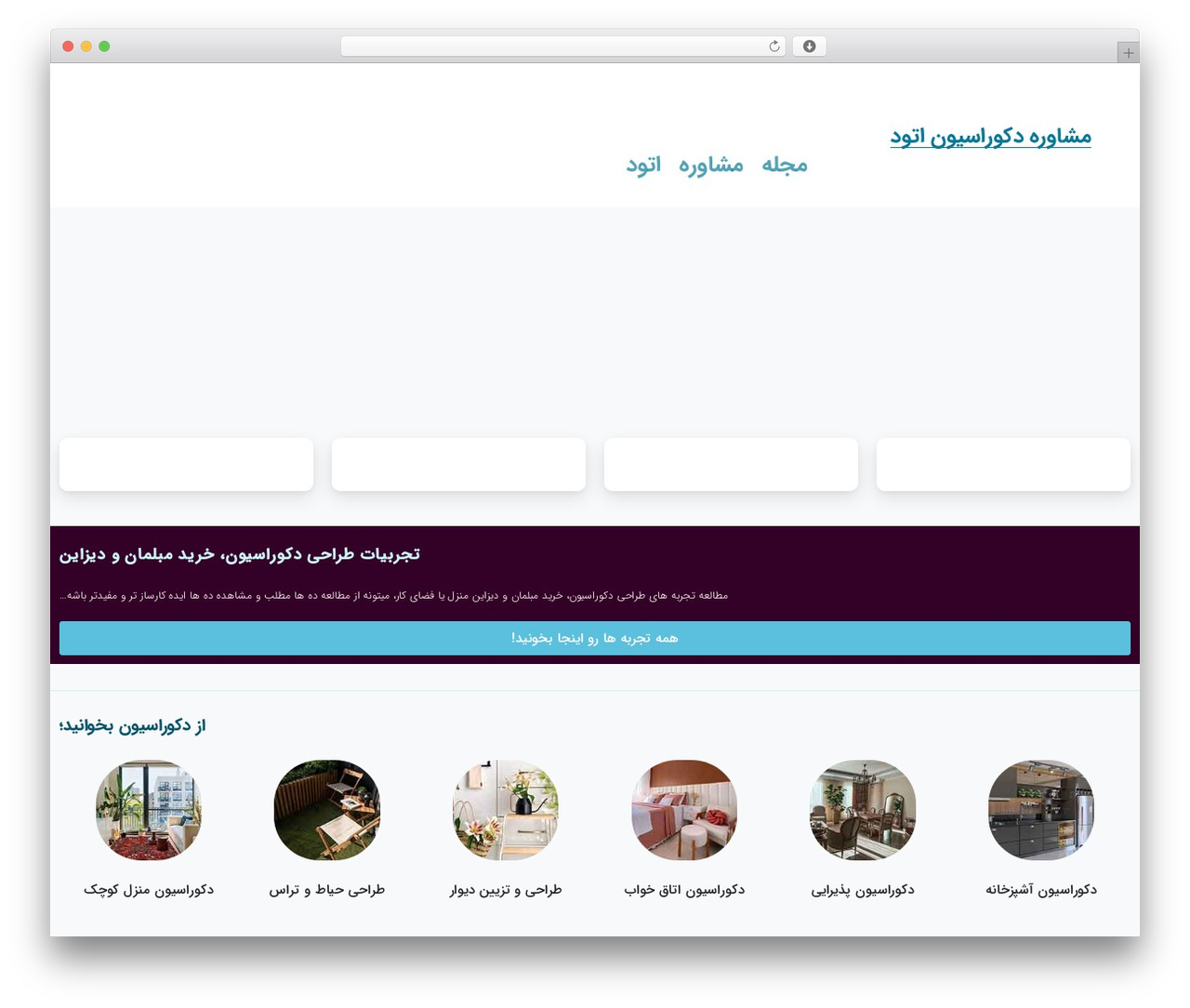This screenshot has width=1190, height=1008.
Task: Open the مجله menu item
Action: click(785, 165)
